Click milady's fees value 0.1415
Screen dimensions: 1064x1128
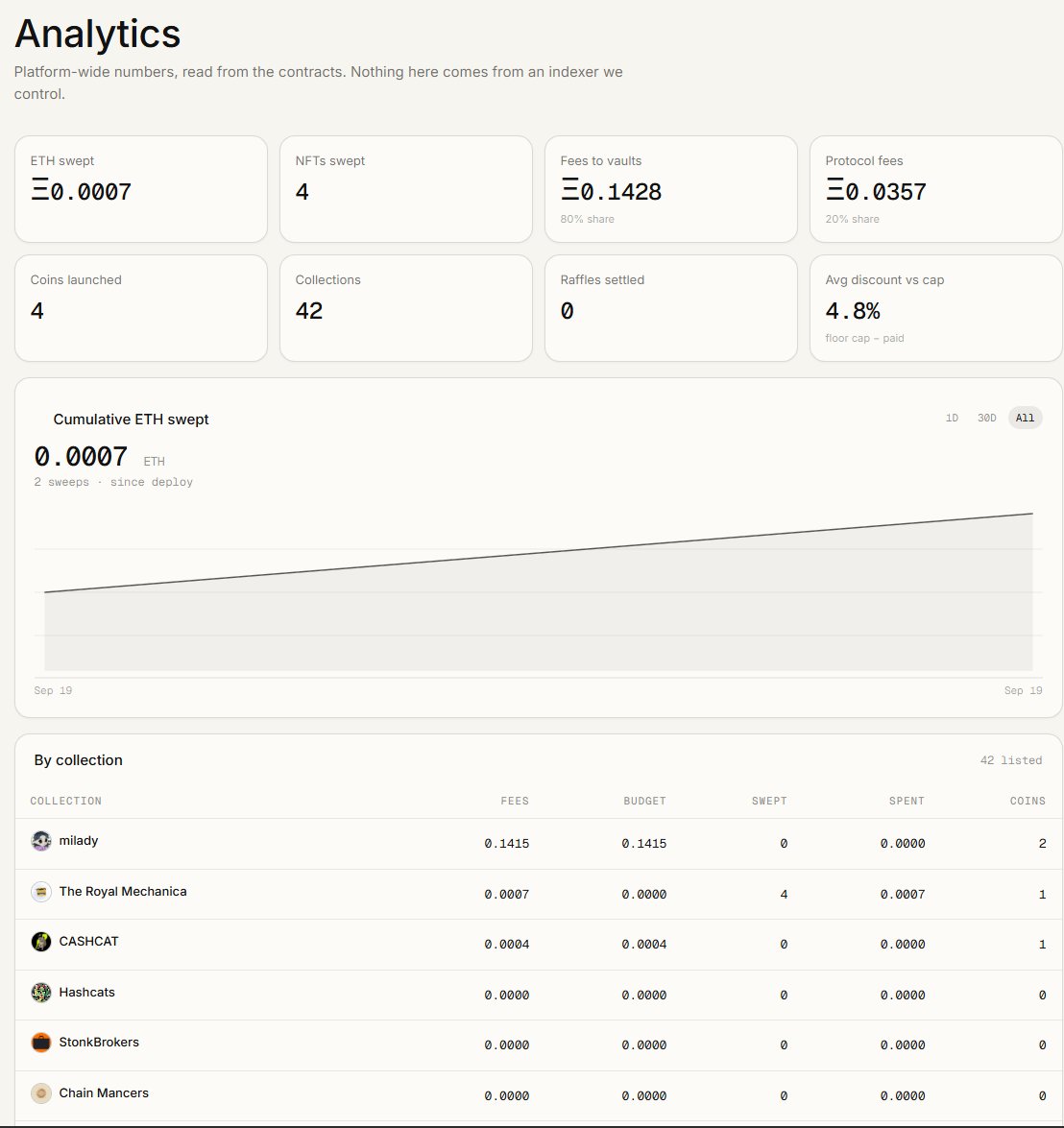506,844
